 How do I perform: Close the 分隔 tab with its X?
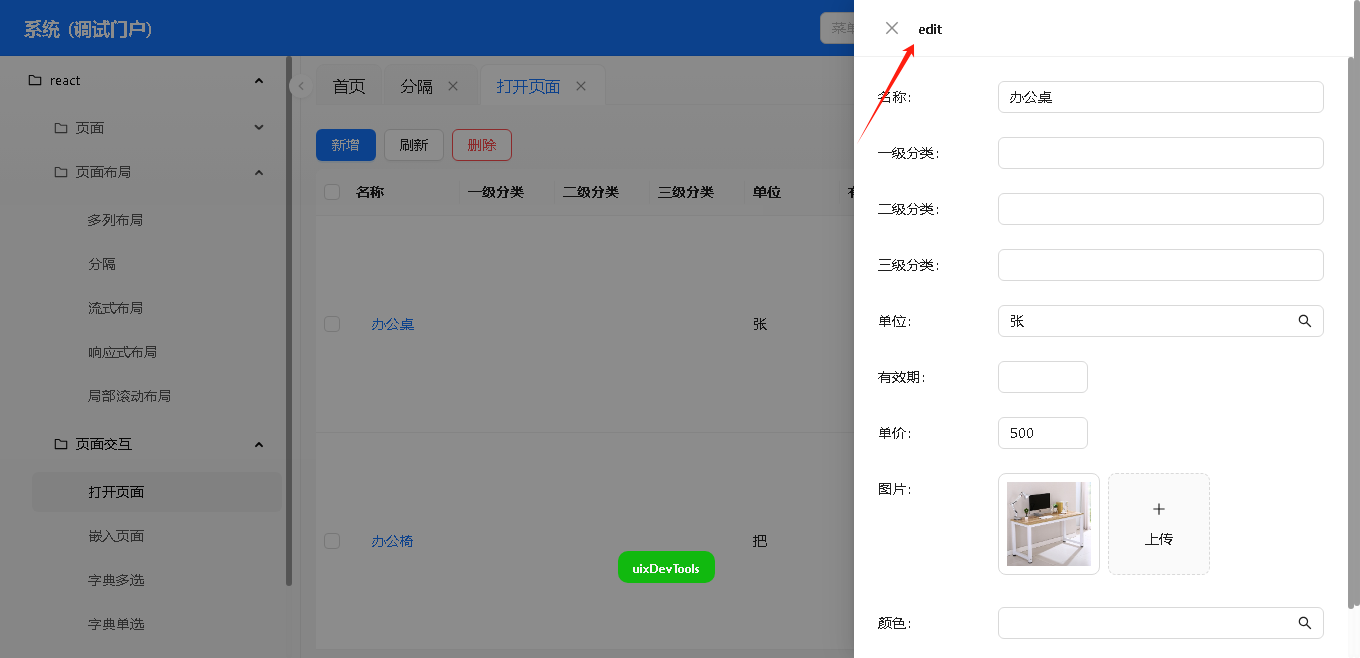click(x=453, y=86)
